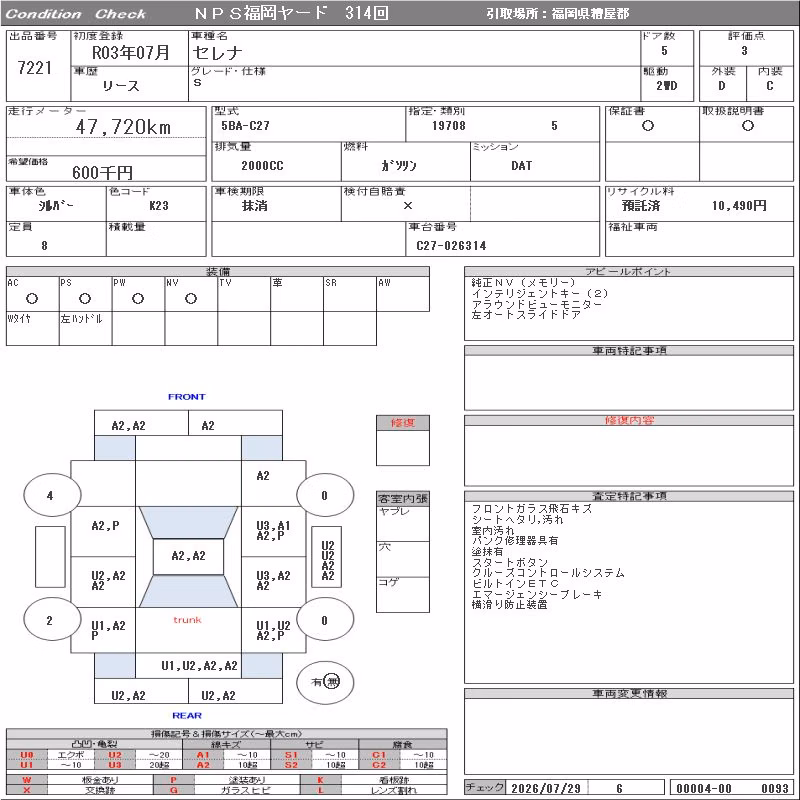The height and width of the screenshot is (800, 800).
Task: Select tire circle showing '4'
Action: [52, 495]
